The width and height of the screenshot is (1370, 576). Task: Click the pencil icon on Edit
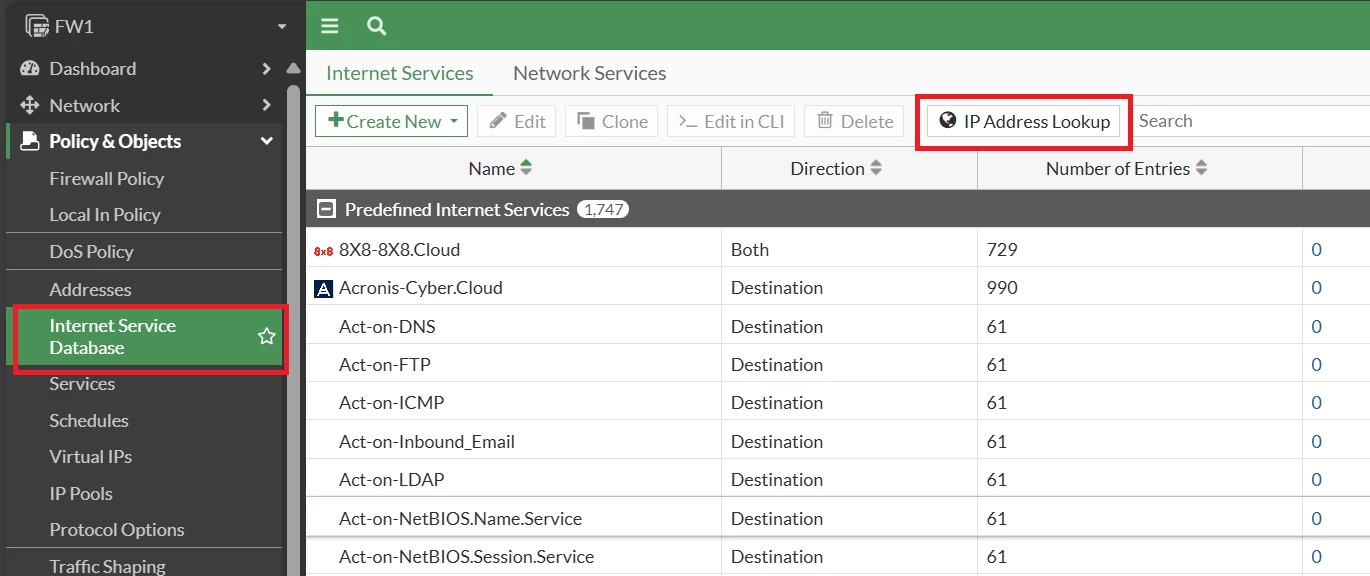pyautogui.click(x=498, y=121)
